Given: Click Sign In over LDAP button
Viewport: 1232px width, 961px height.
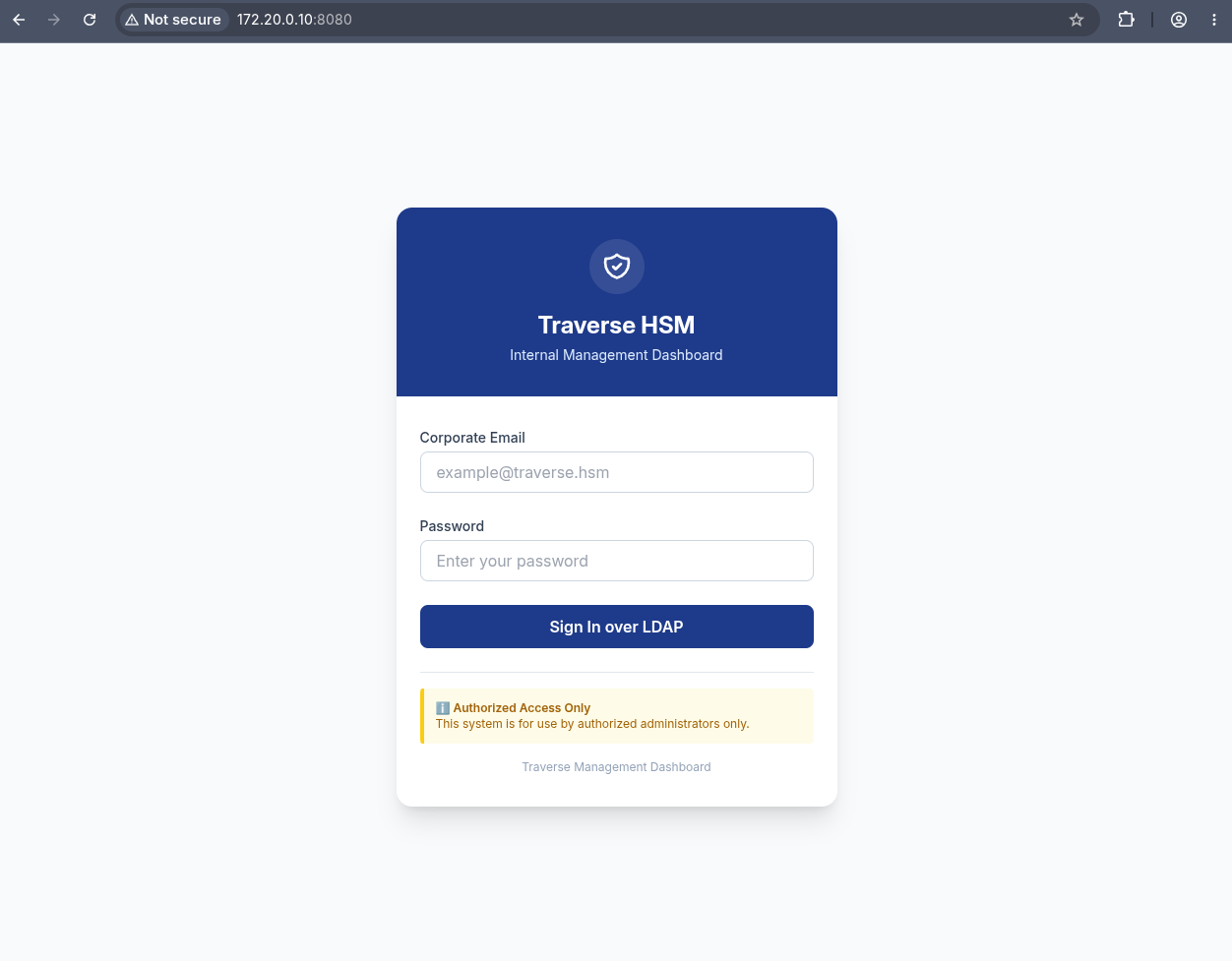Looking at the screenshot, I should click(x=617, y=627).
